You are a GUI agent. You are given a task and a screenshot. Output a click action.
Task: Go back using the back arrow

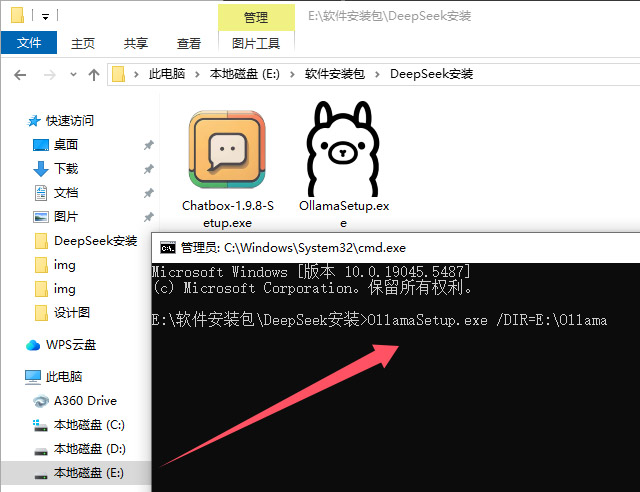pos(20,75)
